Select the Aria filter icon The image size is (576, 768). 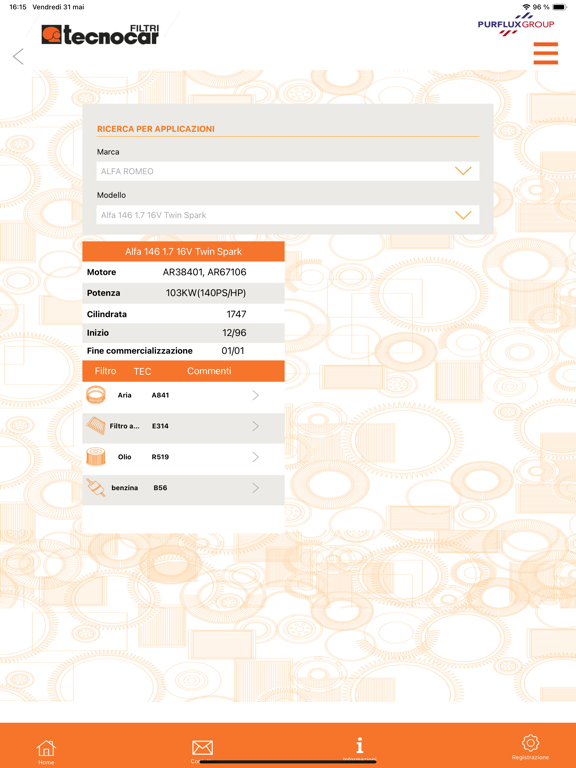(96, 395)
